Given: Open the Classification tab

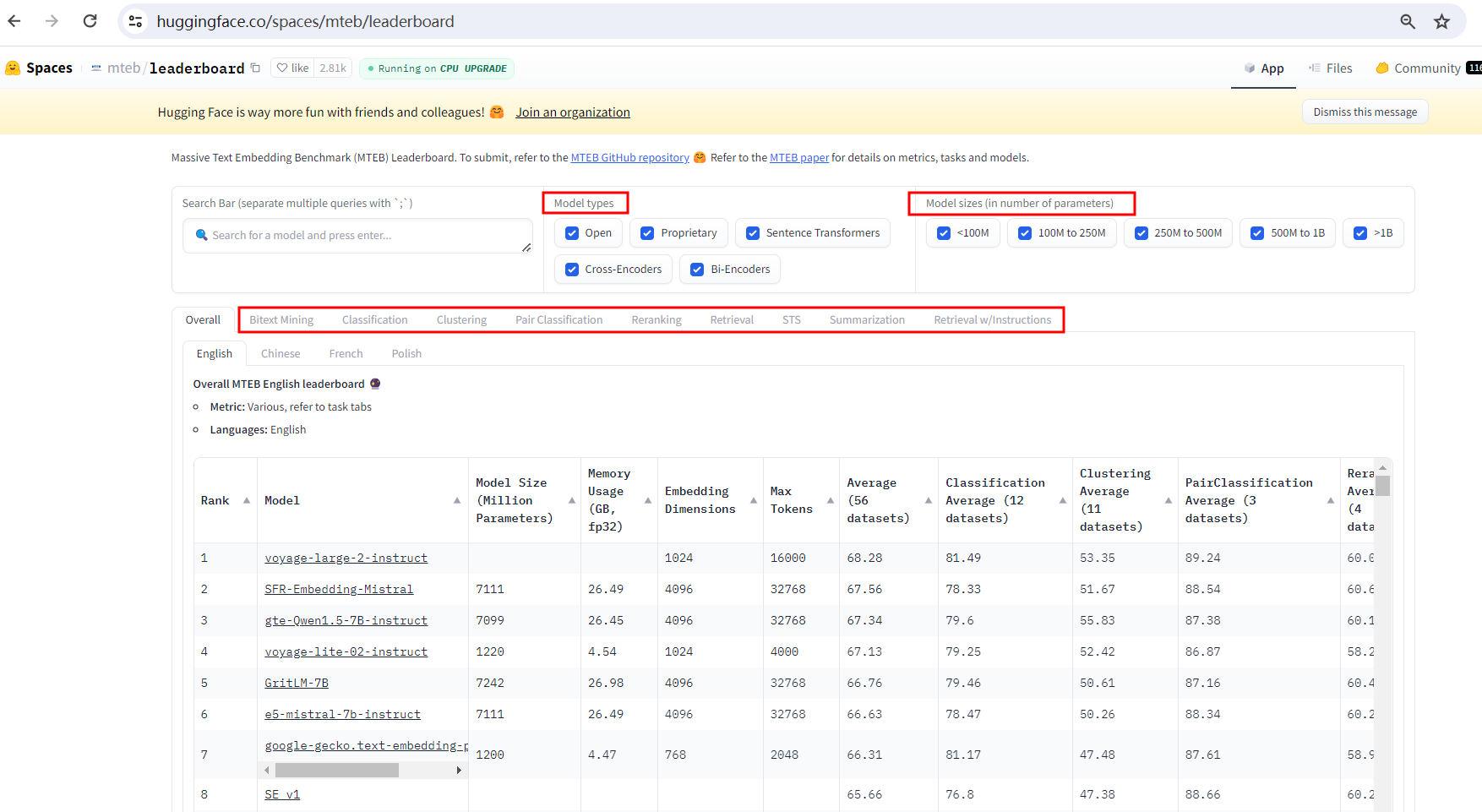Looking at the screenshot, I should click(x=375, y=319).
